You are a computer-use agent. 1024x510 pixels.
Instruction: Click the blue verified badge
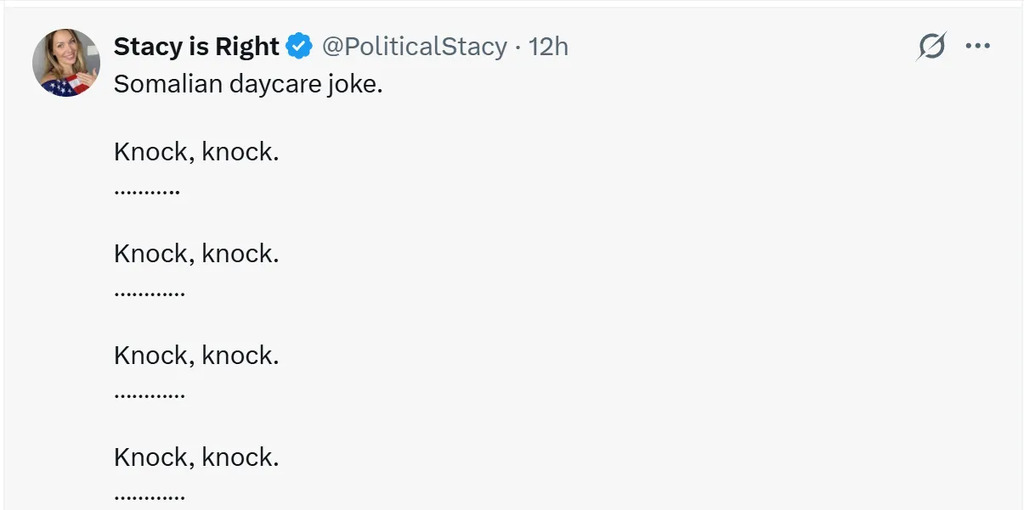click(x=299, y=46)
